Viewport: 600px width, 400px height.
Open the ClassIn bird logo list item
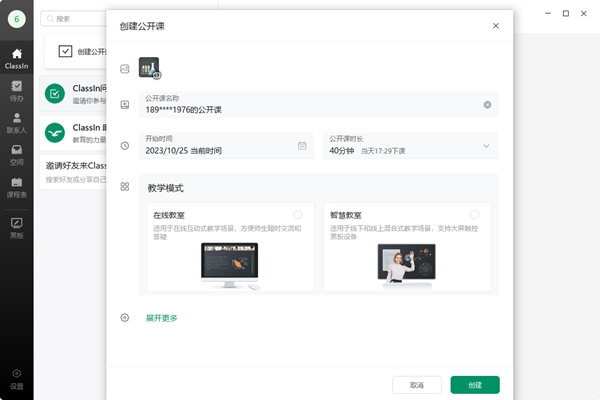click(x=73, y=133)
